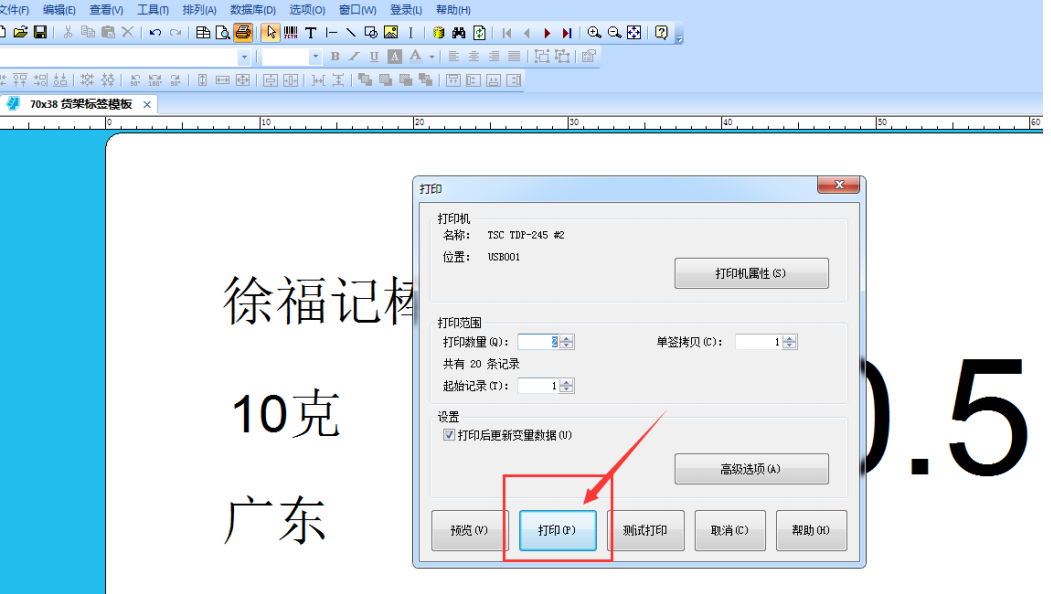The height and width of the screenshot is (594, 1051).
Task: Open database connection setup cylinder icon
Action: click(x=438, y=32)
